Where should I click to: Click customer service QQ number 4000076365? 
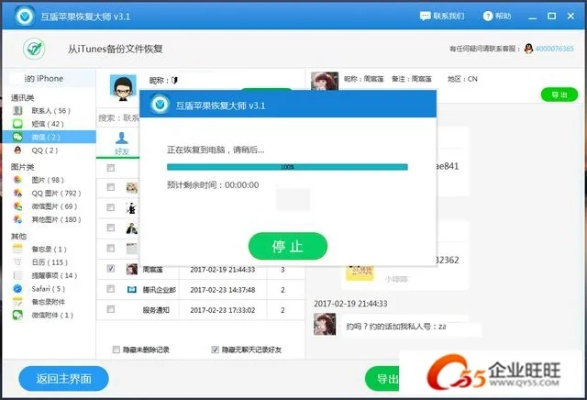point(554,49)
